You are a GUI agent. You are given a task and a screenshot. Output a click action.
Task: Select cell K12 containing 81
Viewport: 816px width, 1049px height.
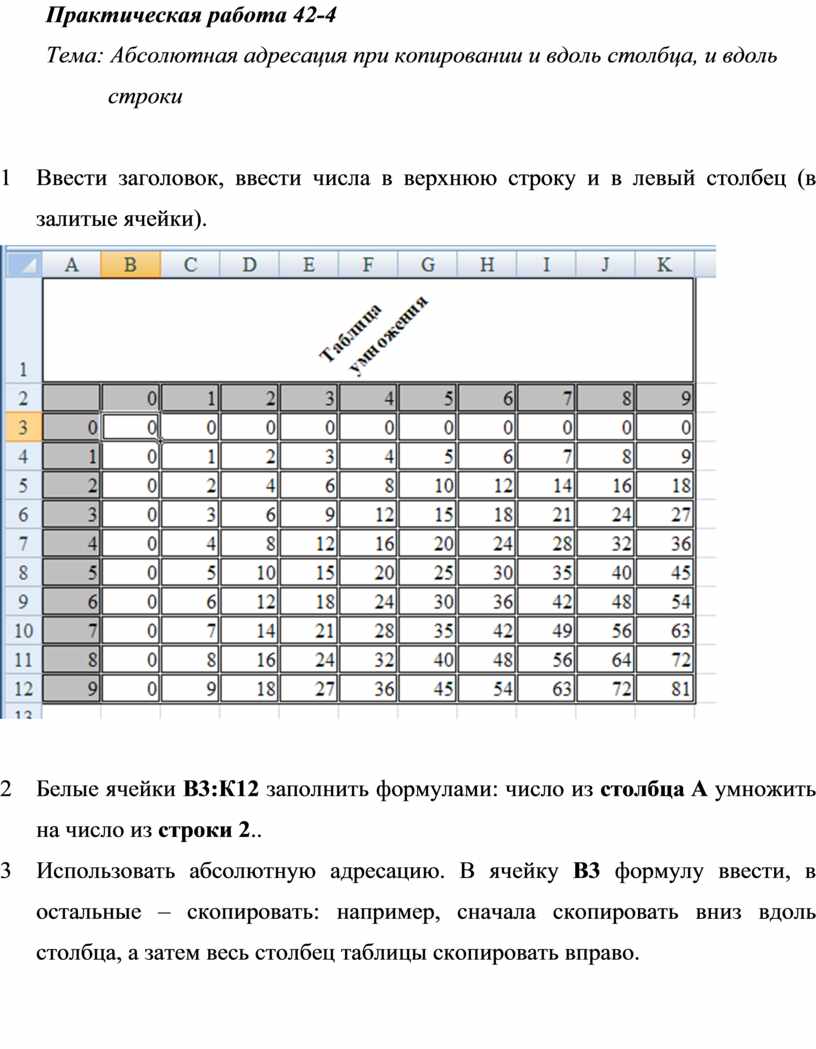click(x=665, y=689)
